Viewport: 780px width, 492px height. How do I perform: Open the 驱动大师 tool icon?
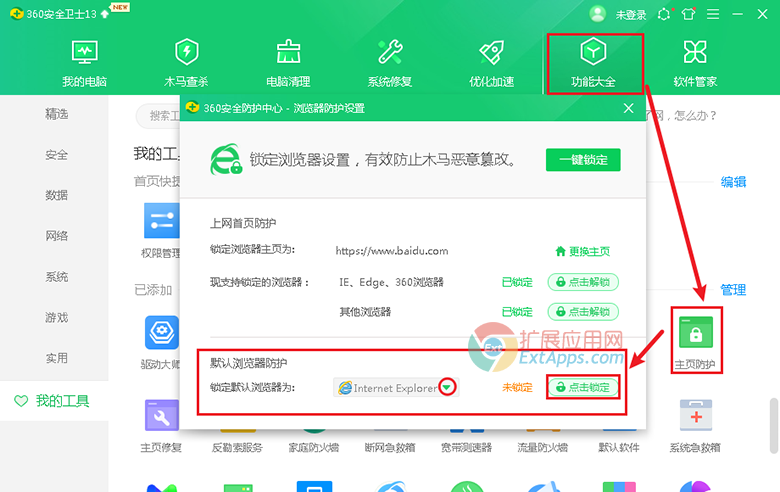161,332
